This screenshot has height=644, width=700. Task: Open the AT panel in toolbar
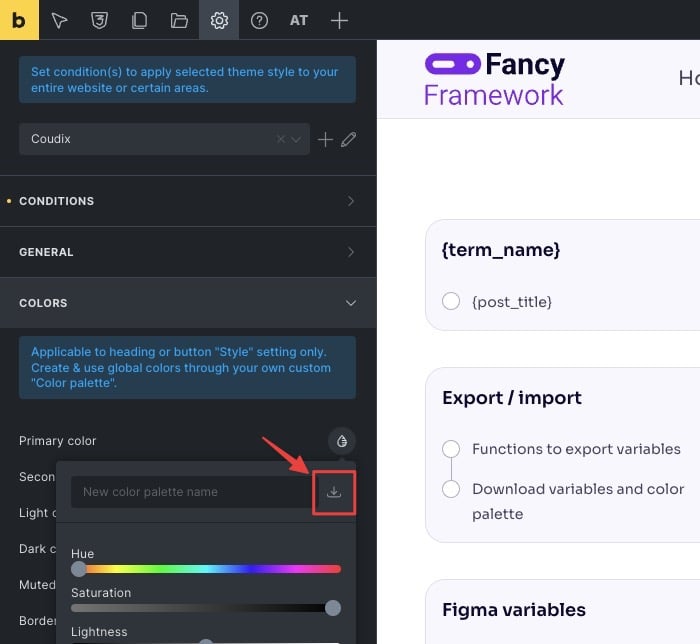point(299,21)
